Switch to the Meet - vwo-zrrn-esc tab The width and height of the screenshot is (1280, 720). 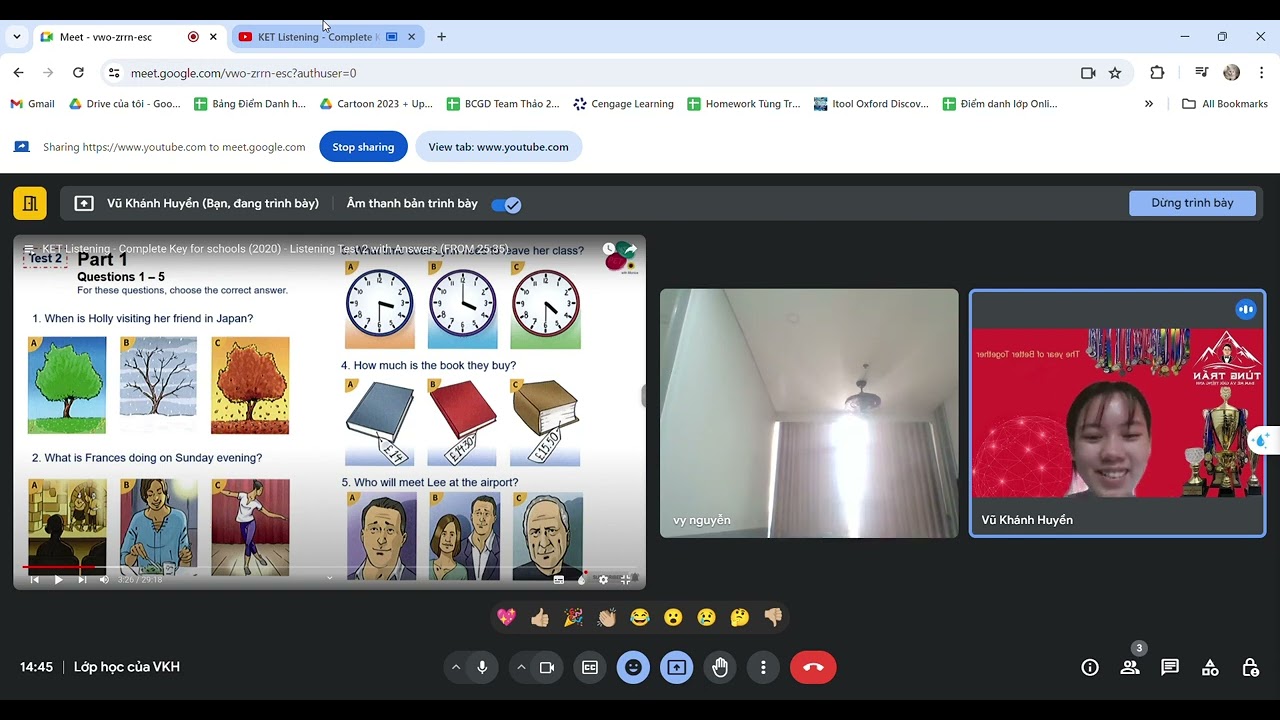click(130, 37)
